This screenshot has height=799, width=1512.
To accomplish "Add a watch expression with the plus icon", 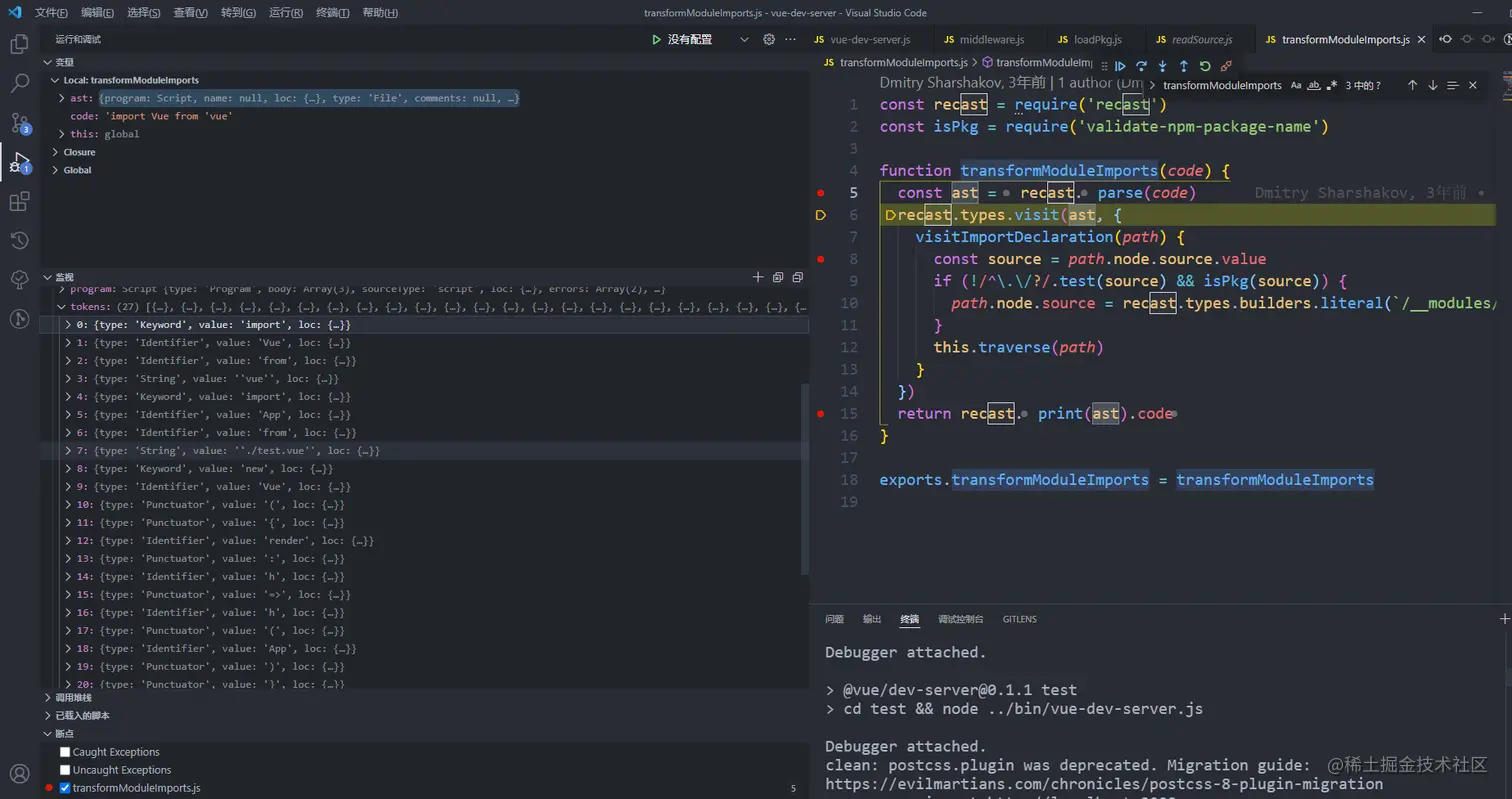I will (x=758, y=277).
